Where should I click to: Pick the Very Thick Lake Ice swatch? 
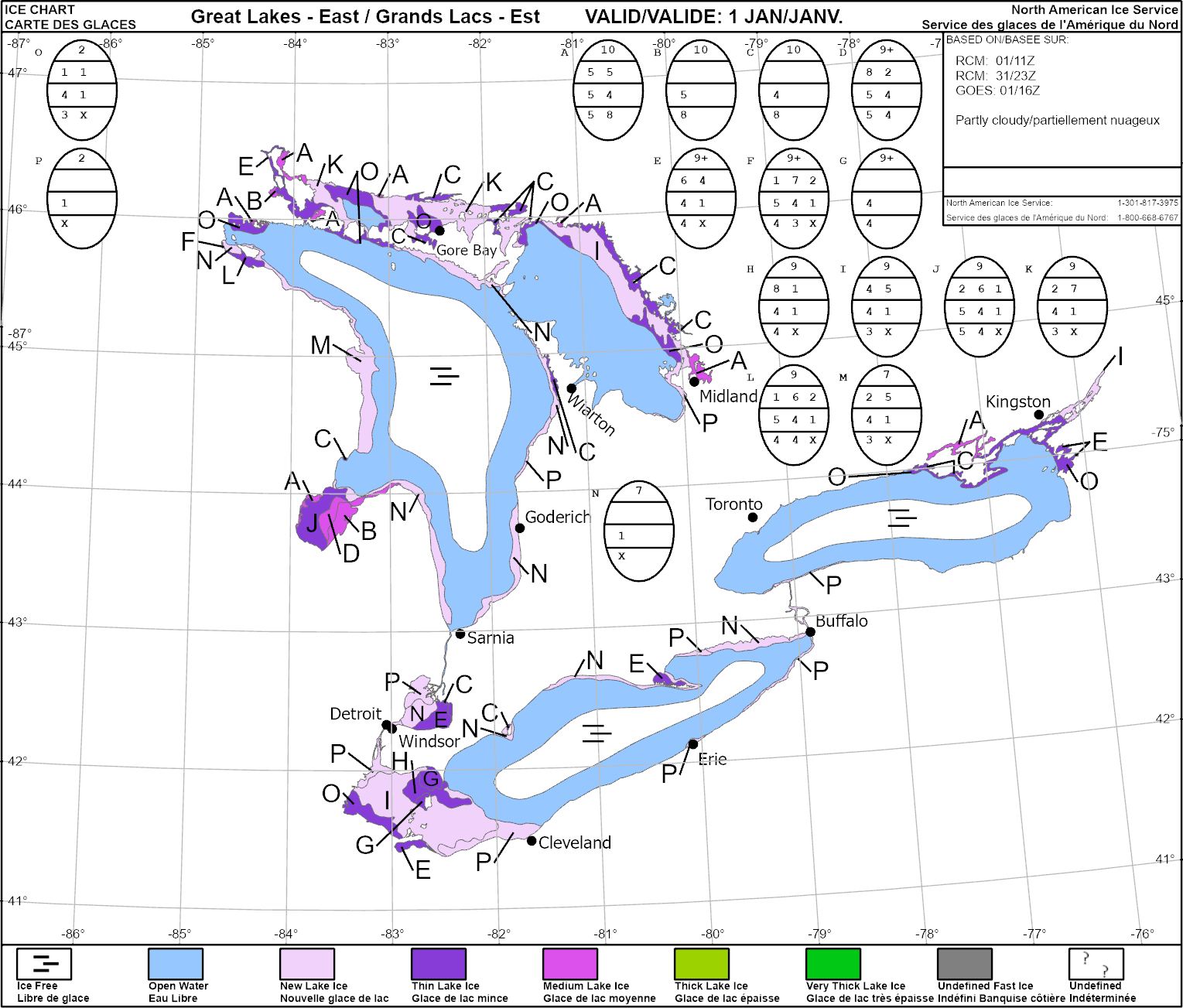(833, 964)
